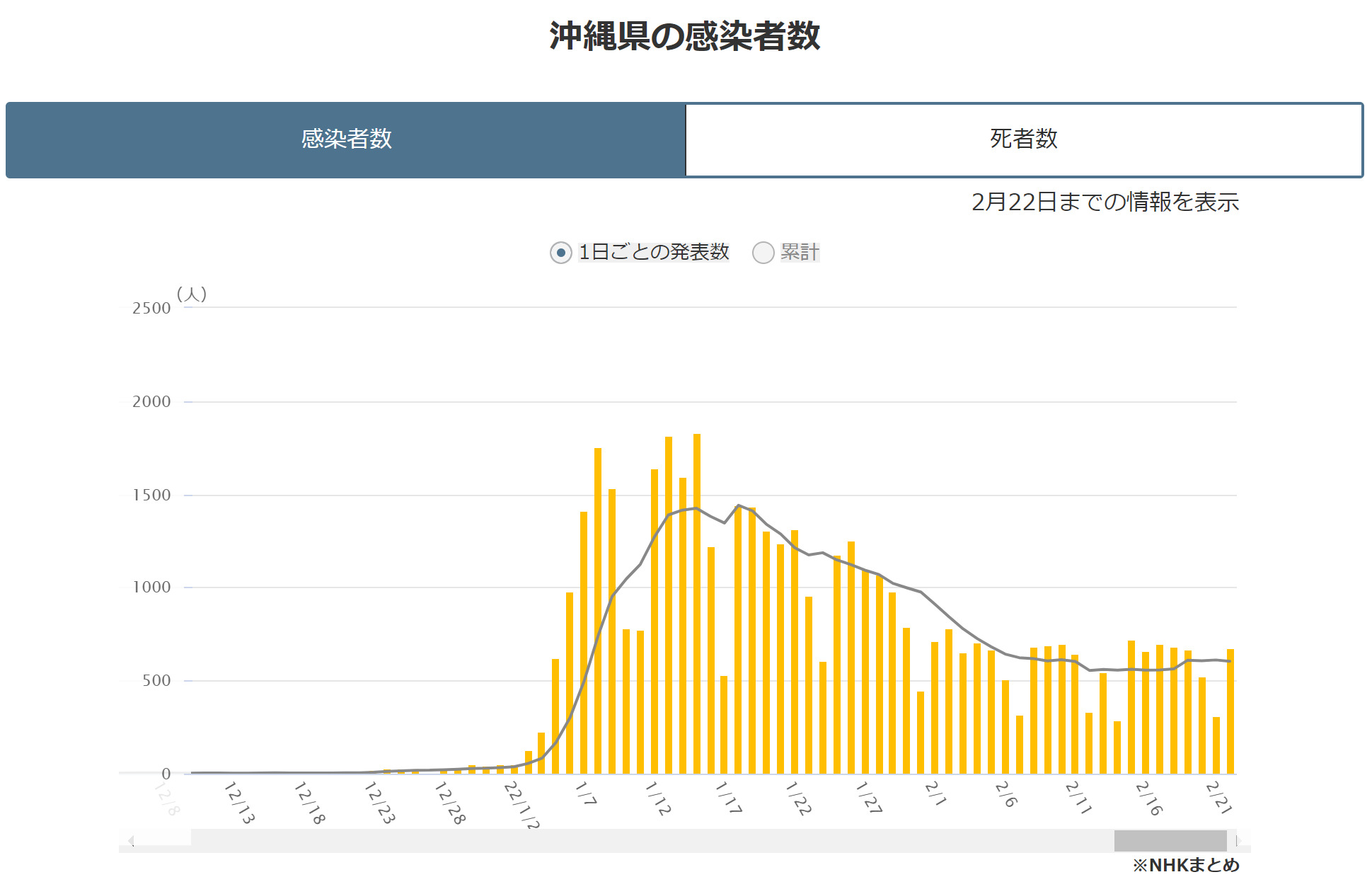The image size is (1372, 877).
Task: Select the 1日ごとの発表数 radio button
Action: click(x=560, y=253)
